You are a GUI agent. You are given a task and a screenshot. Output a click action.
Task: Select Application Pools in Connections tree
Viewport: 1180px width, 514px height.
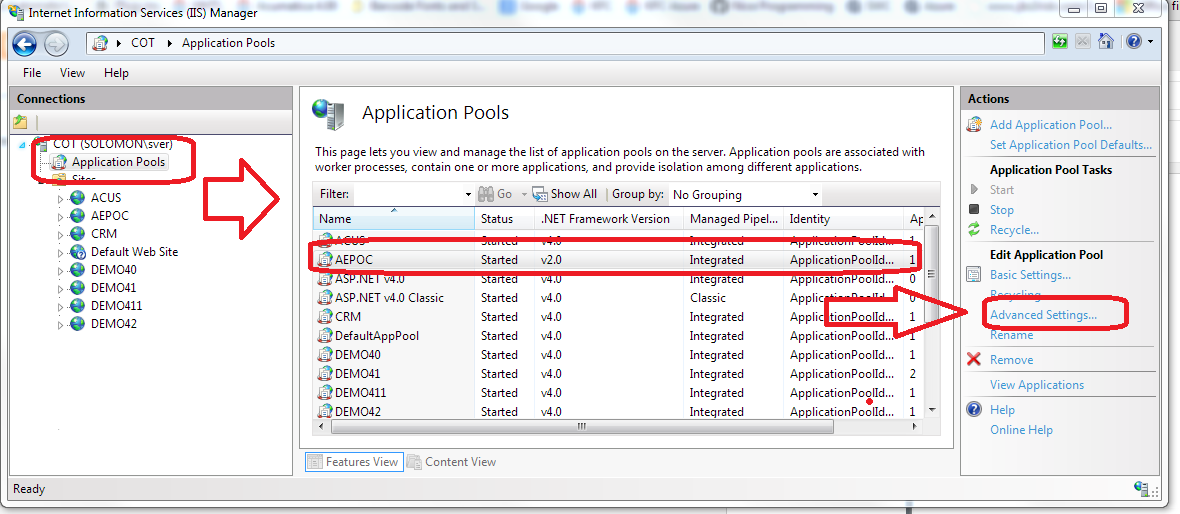click(117, 162)
